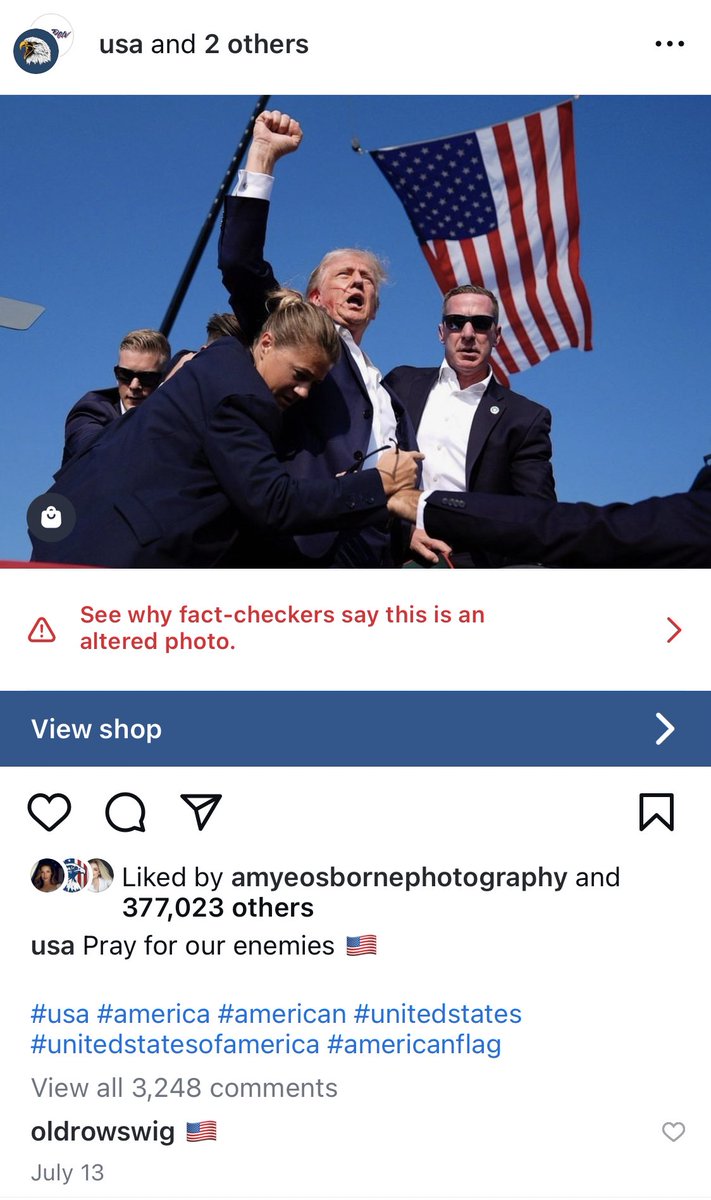Tap the shopping bag icon on photo
This screenshot has height=1200, width=711.
[51, 517]
